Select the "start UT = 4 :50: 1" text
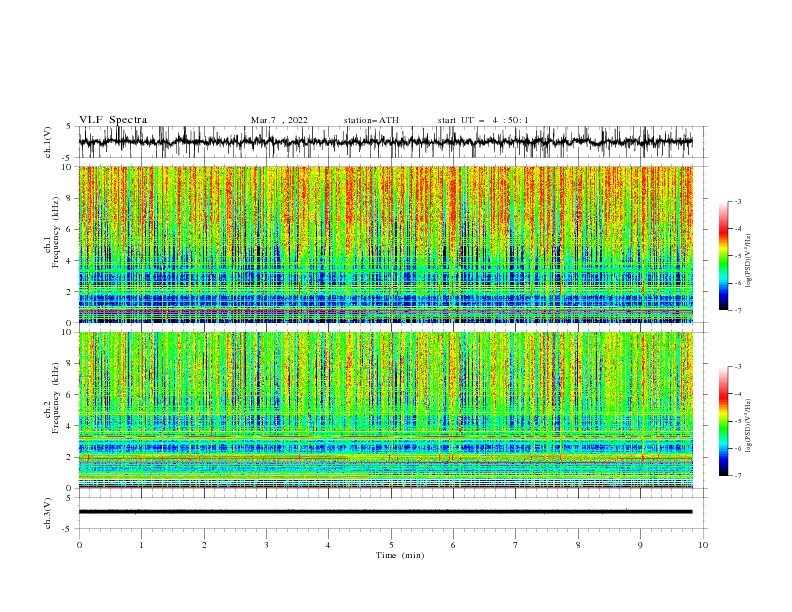 pyautogui.click(x=483, y=120)
